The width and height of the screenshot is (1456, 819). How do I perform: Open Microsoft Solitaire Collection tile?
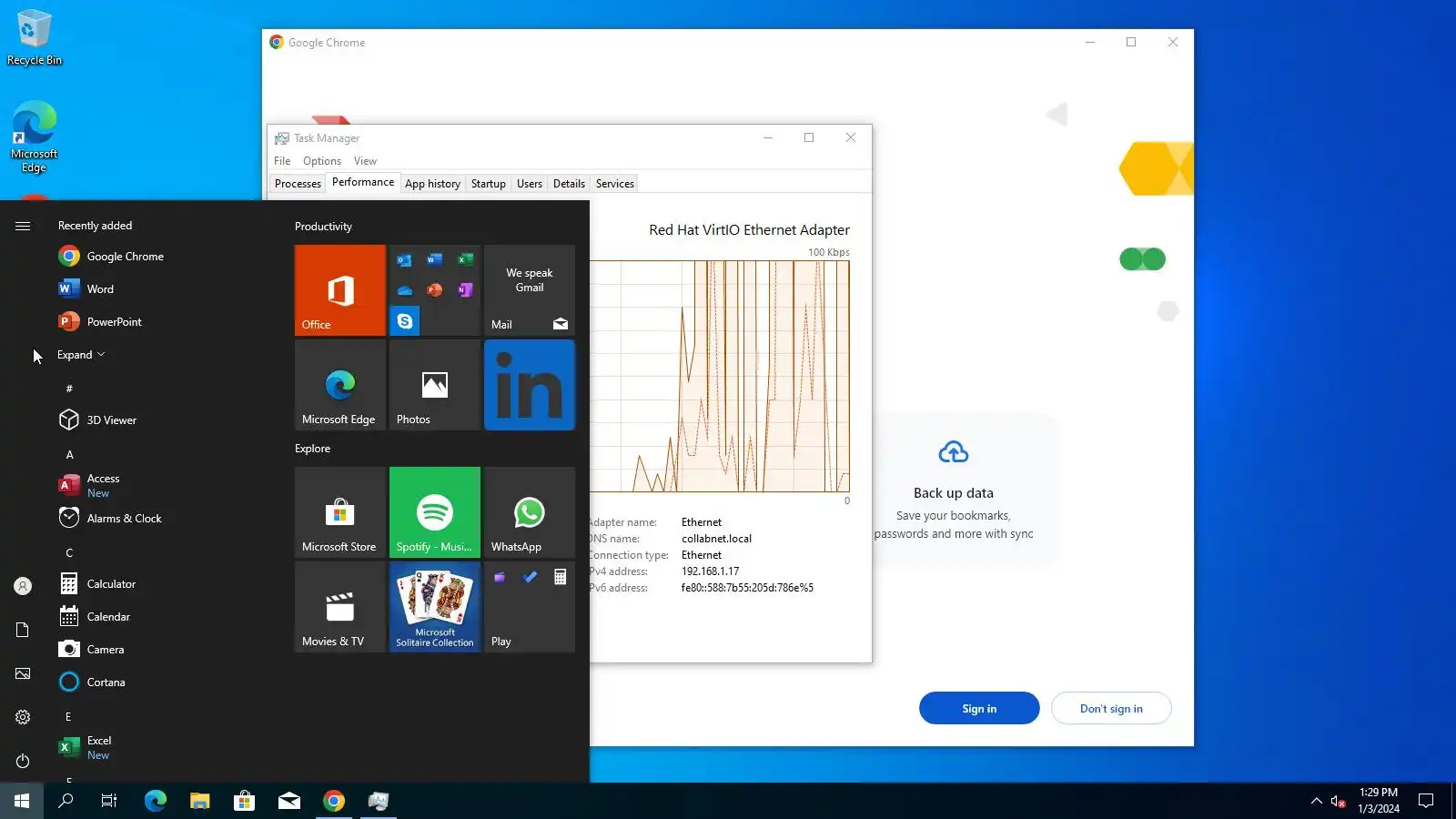(x=435, y=607)
